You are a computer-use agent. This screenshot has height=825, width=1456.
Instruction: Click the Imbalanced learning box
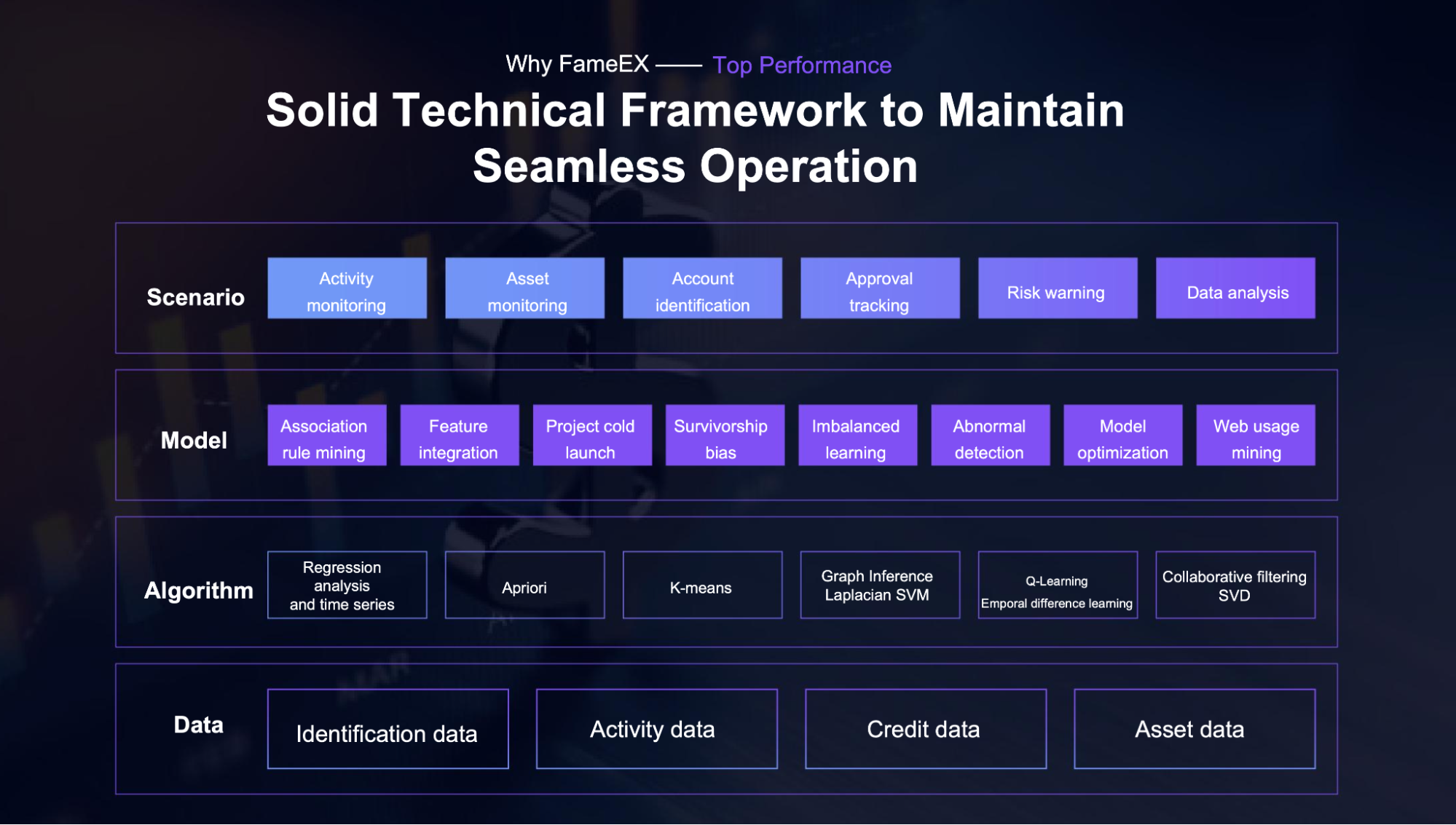point(857,435)
